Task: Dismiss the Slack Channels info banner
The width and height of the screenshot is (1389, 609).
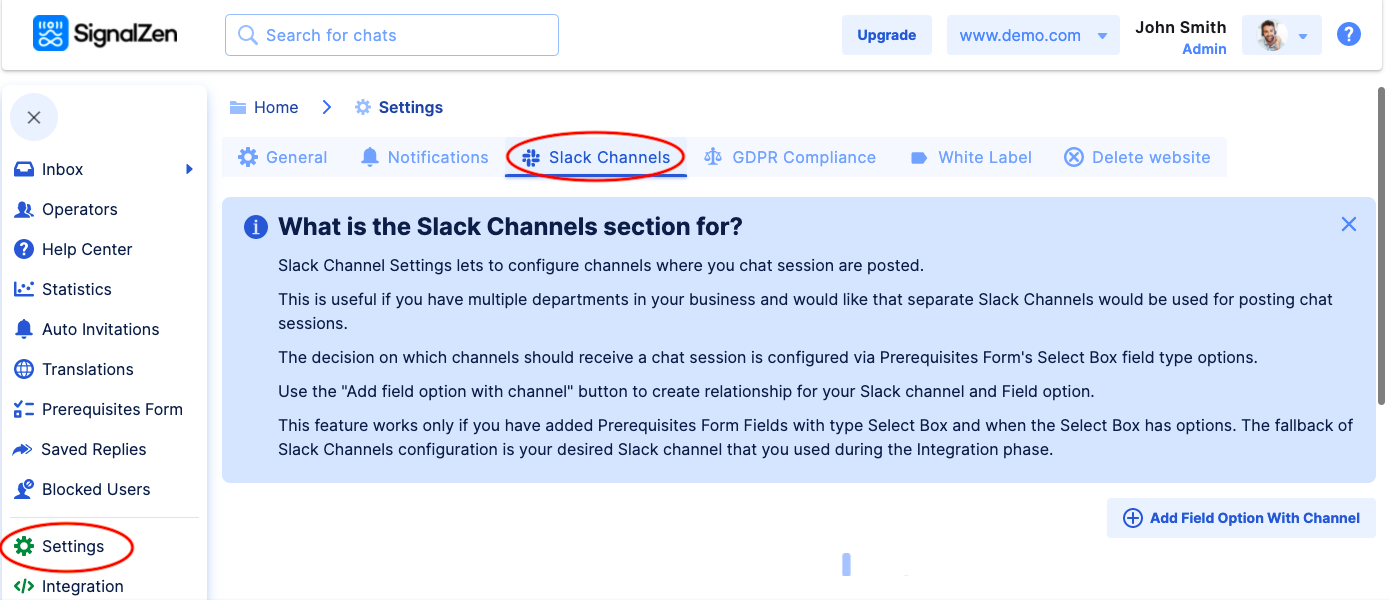Action: click(1349, 225)
